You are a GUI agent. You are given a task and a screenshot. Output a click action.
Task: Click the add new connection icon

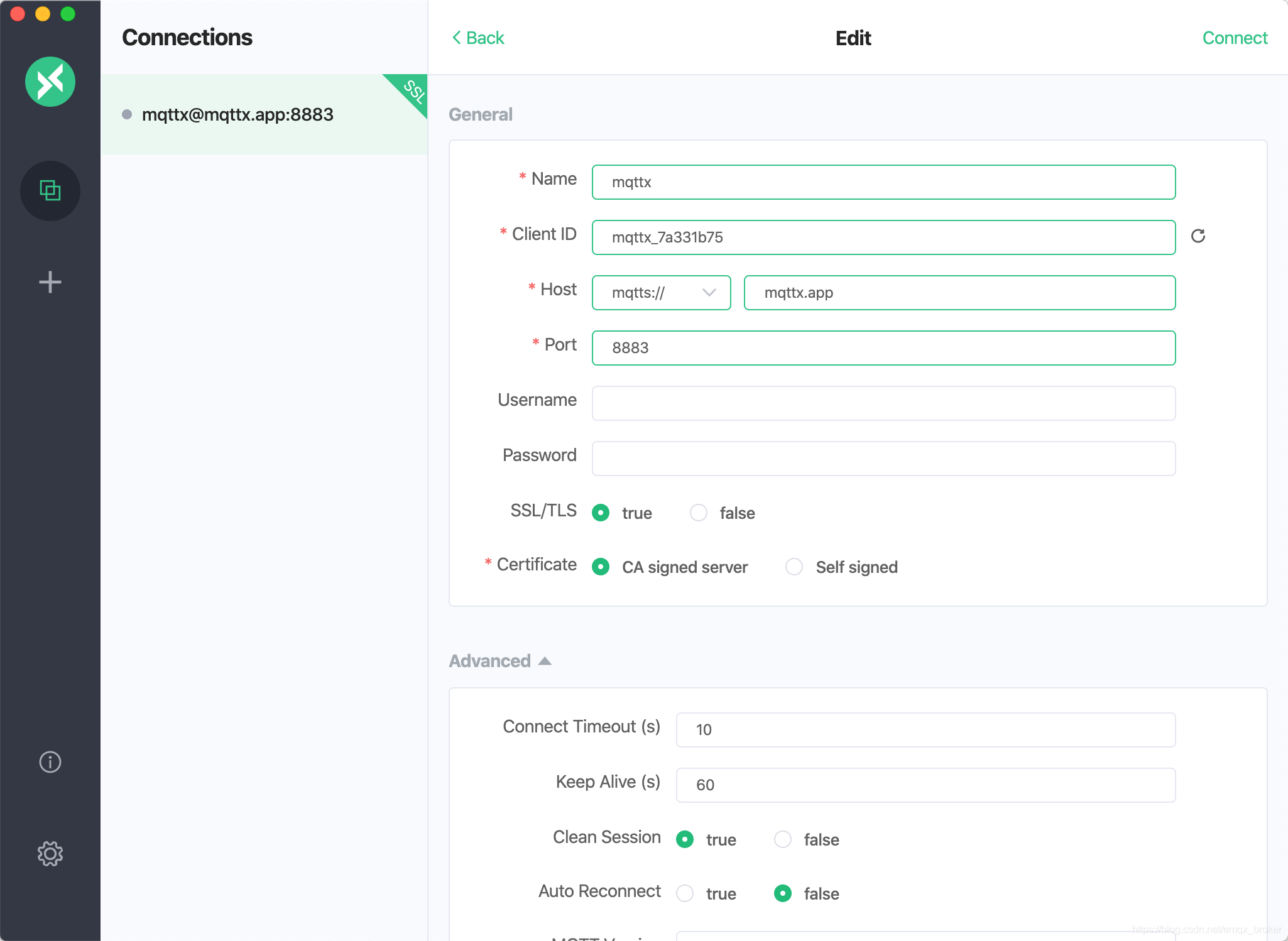pos(49,280)
